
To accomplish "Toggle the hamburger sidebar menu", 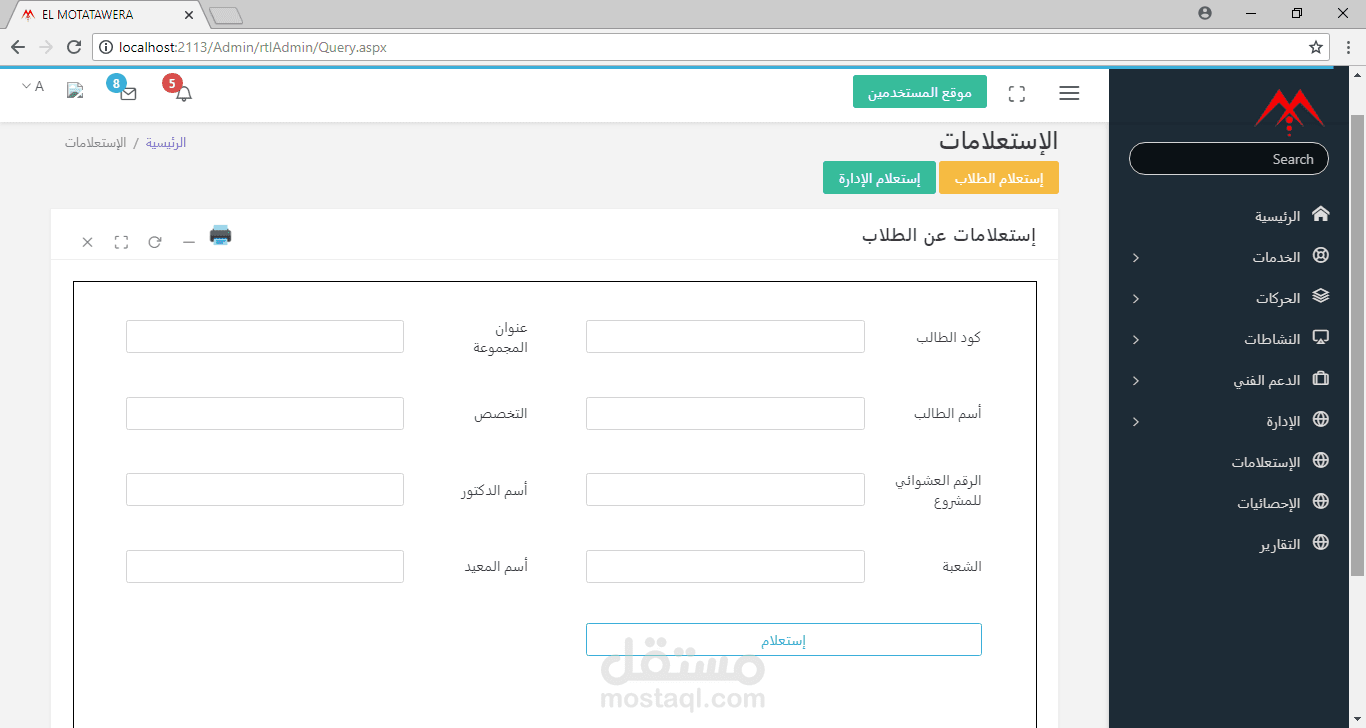I will pyautogui.click(x=1069, y=93).
